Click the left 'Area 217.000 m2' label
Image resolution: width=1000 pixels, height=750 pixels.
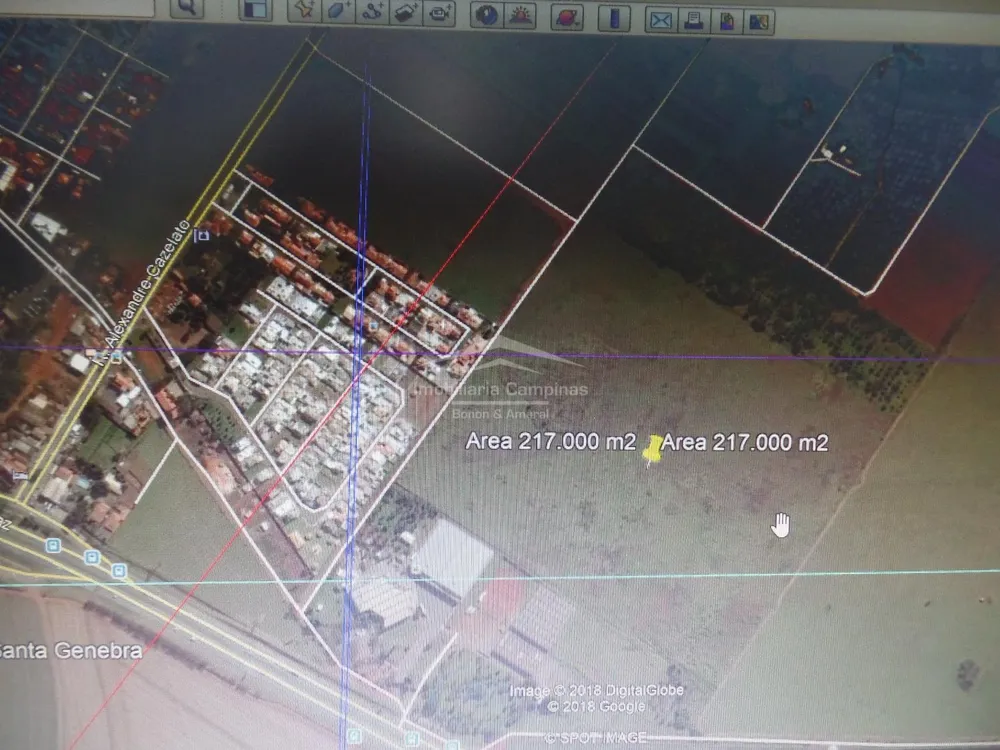pos(551,441)
